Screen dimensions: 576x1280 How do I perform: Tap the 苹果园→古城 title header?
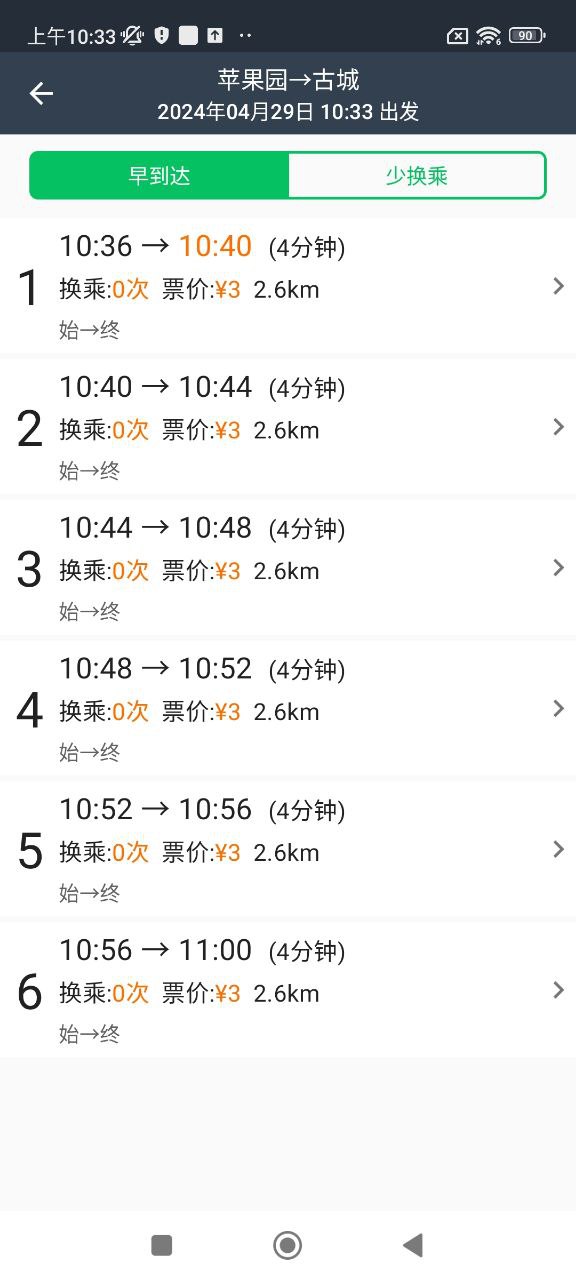[288, 79]
